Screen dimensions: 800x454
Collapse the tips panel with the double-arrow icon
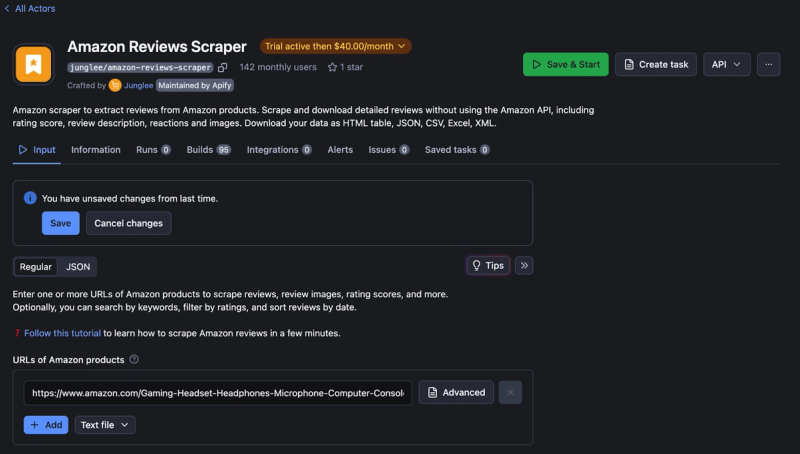(x=524, y=265)
